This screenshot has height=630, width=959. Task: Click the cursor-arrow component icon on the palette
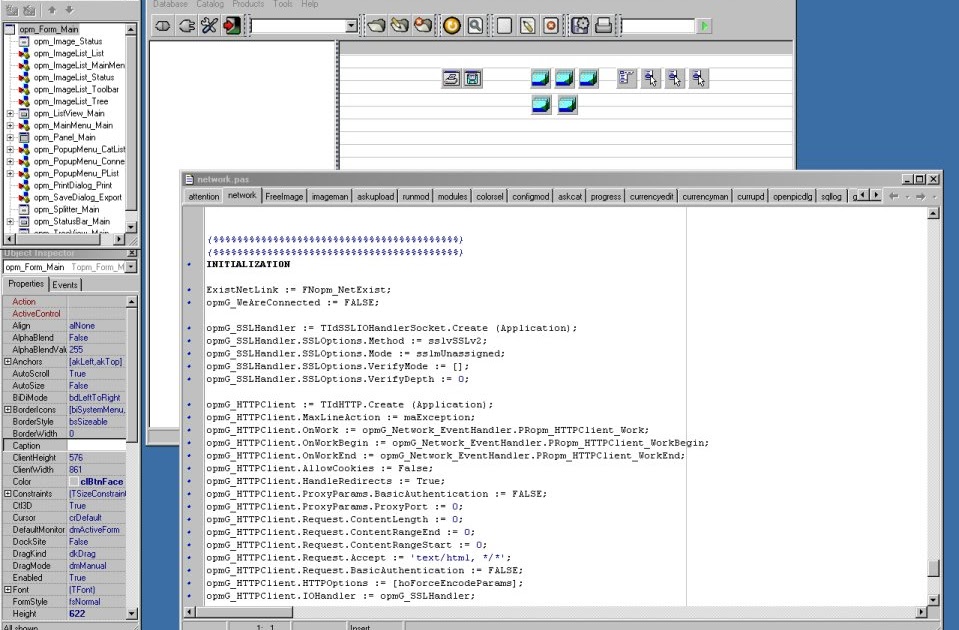(651, 78)
